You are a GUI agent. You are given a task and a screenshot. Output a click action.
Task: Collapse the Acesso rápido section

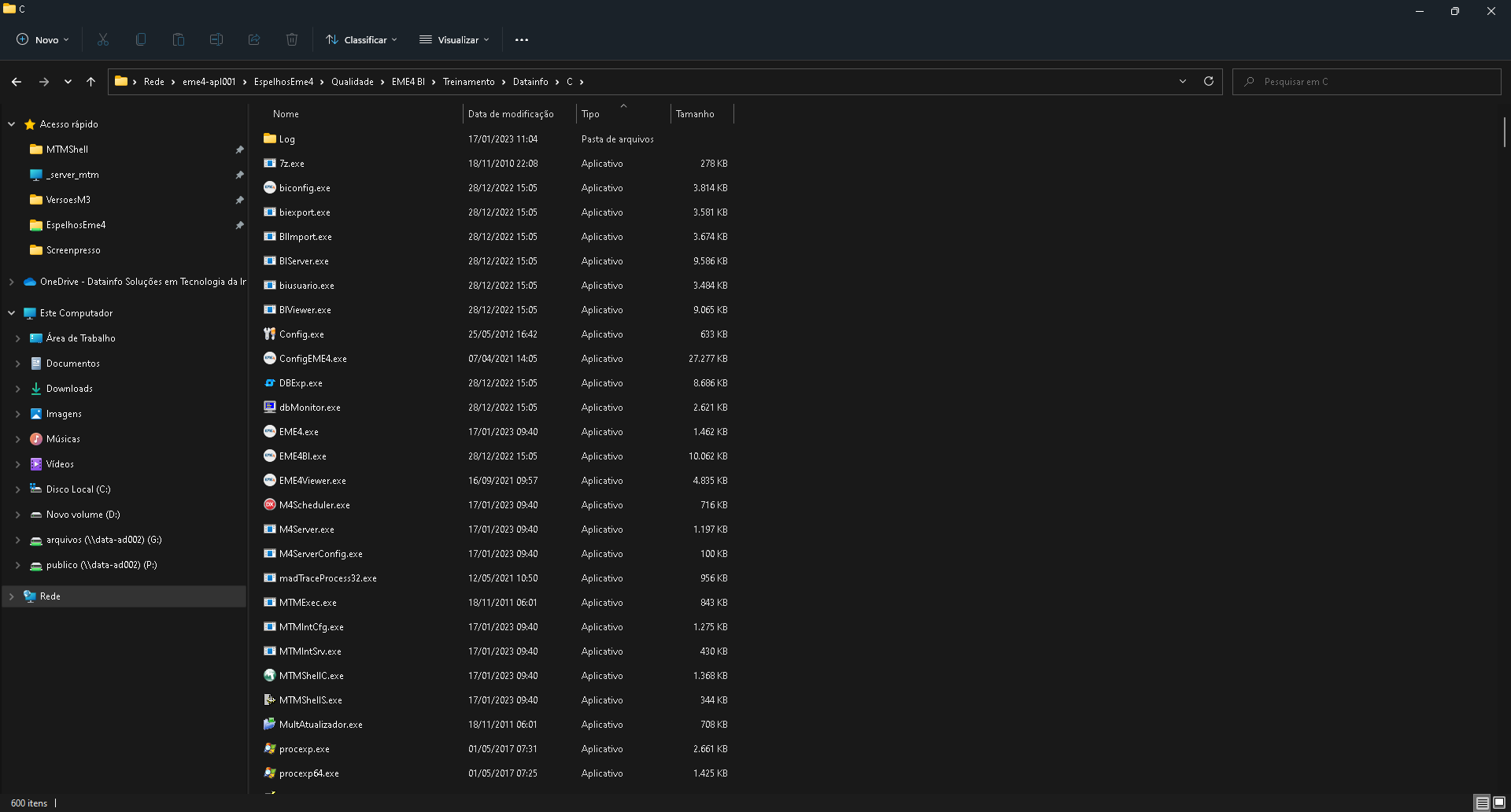click(x=12, y=124)
